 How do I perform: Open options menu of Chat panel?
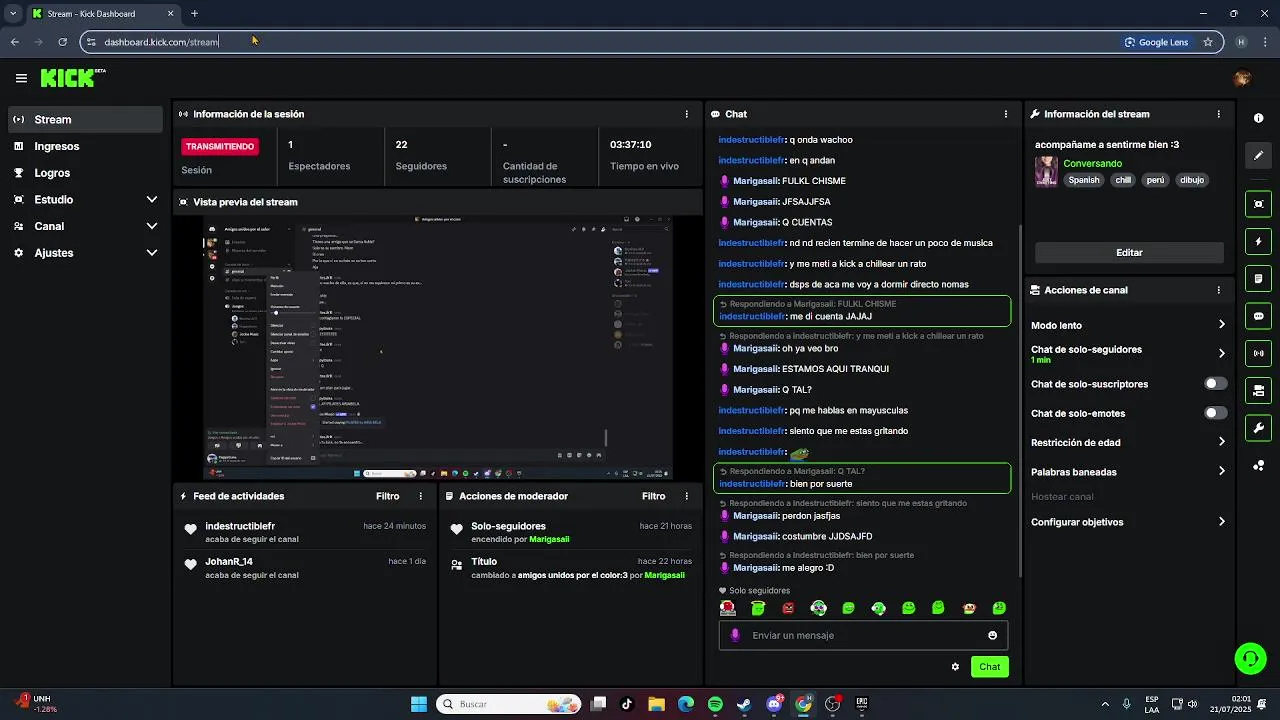[x=1006, y=114]
